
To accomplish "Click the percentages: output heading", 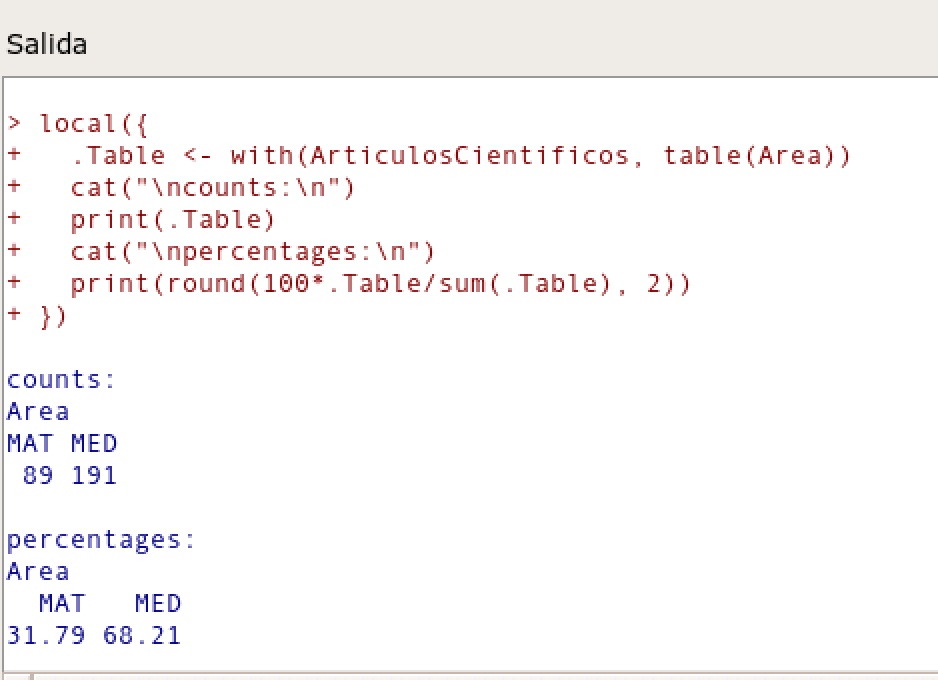I will coord(101,540).
